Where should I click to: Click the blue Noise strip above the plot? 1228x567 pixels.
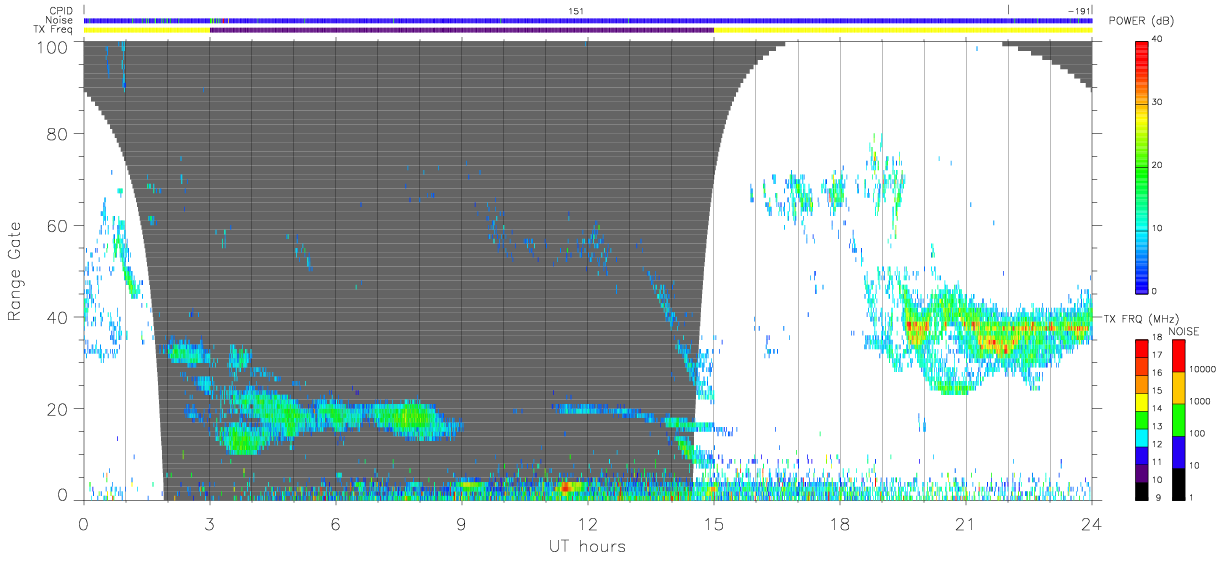click(x=588, y=20)
